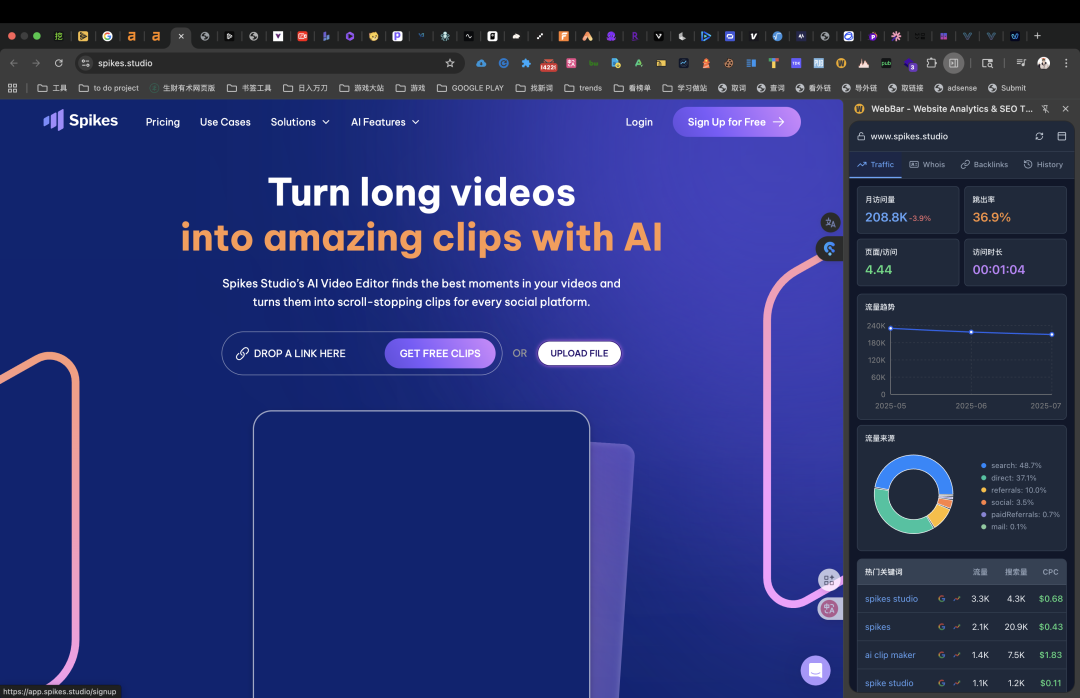View site information icon in address bar
This screenshot has width=1080, height=698.
[85, 63]
